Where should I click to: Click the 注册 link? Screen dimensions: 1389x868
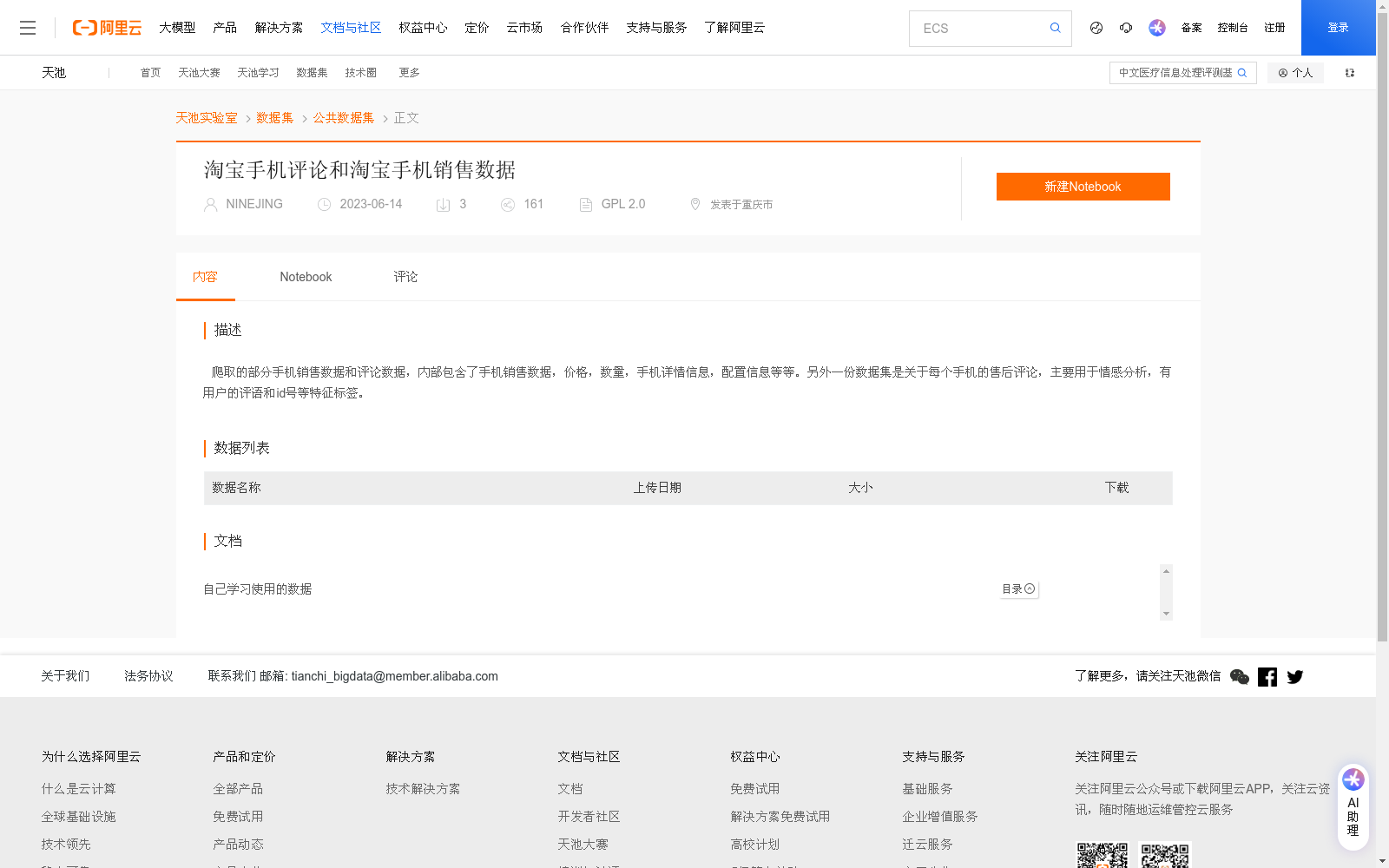(1274, 28)
